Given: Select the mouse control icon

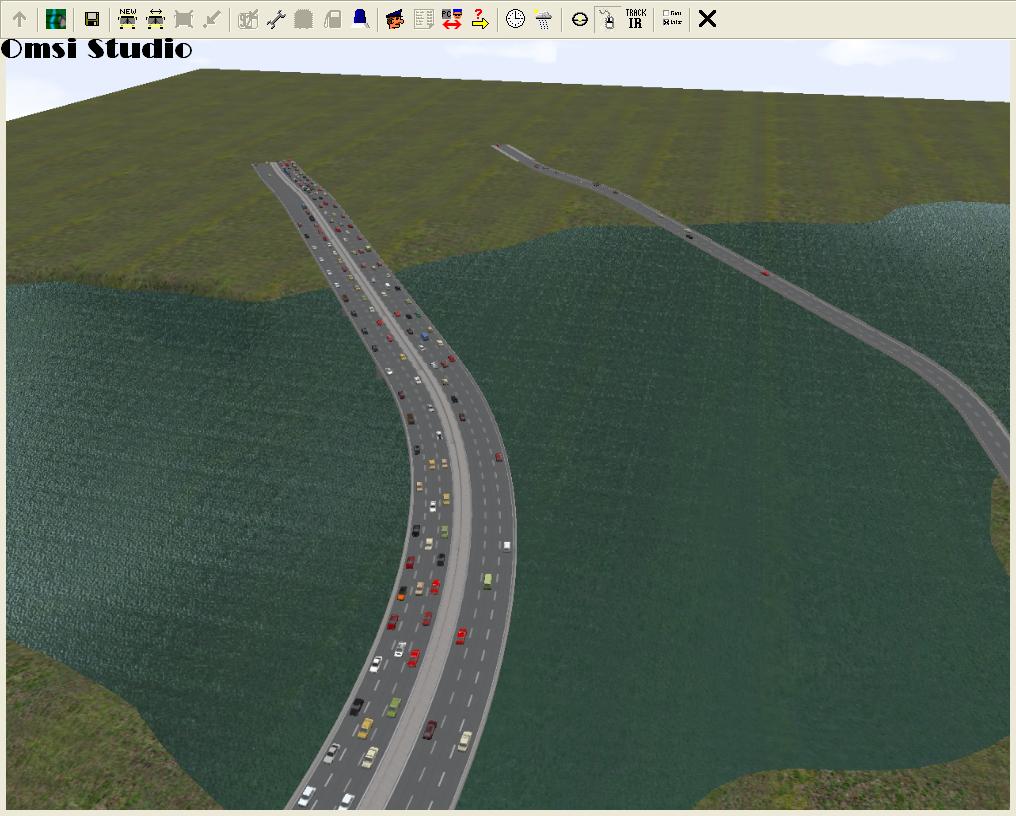Looking at the screenshot, I should 607,19.
